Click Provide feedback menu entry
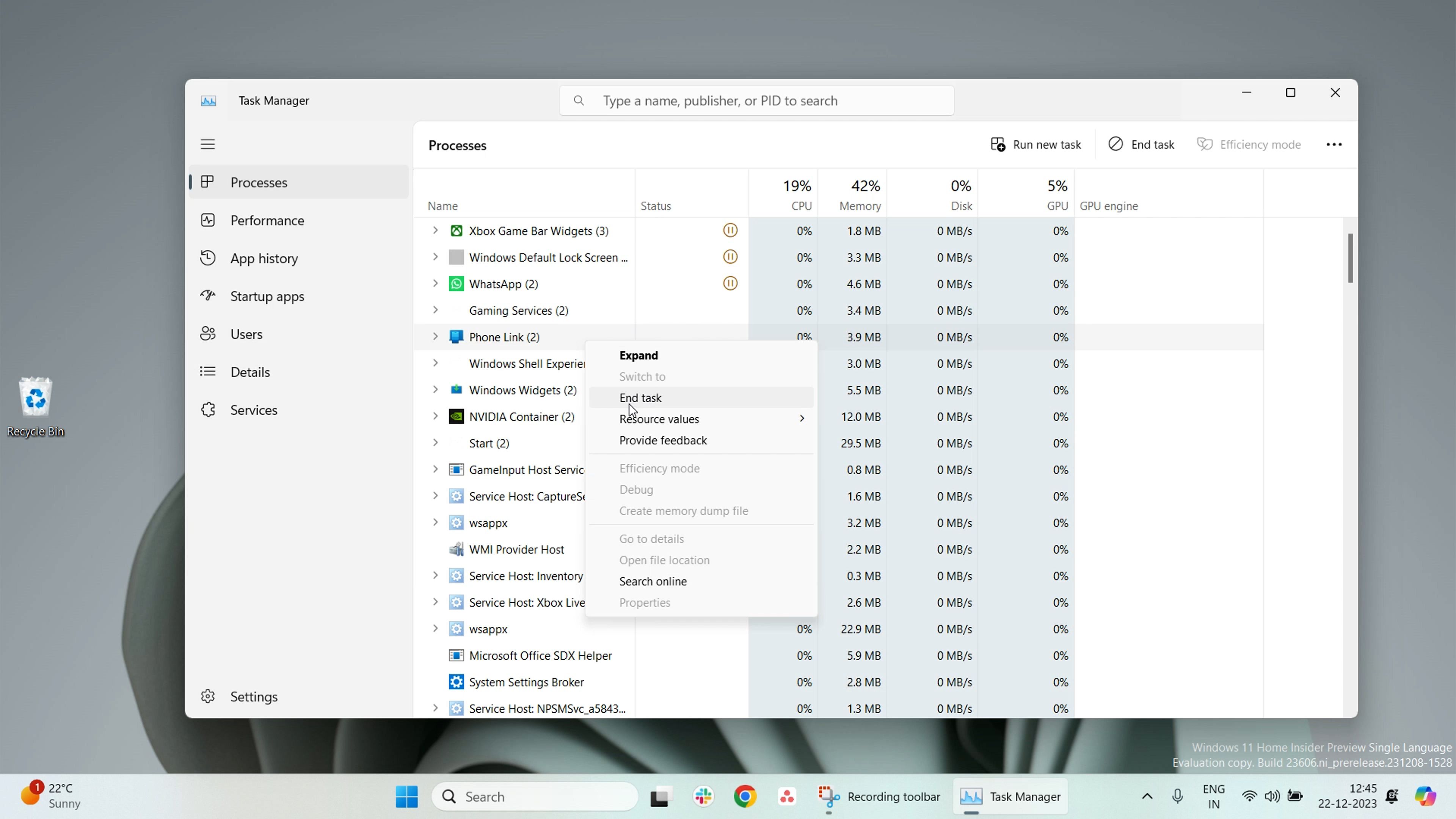The image size is (1456, 819). [662, 440]
